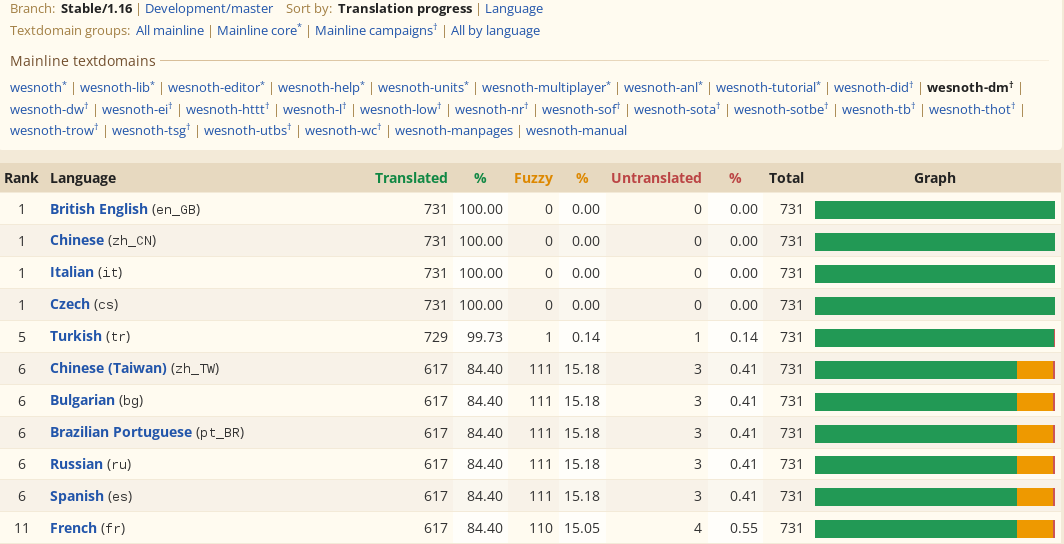Open the wesnoth-nr textdomain
This screenshot has width=1064, height=544.
coord(492,109)
